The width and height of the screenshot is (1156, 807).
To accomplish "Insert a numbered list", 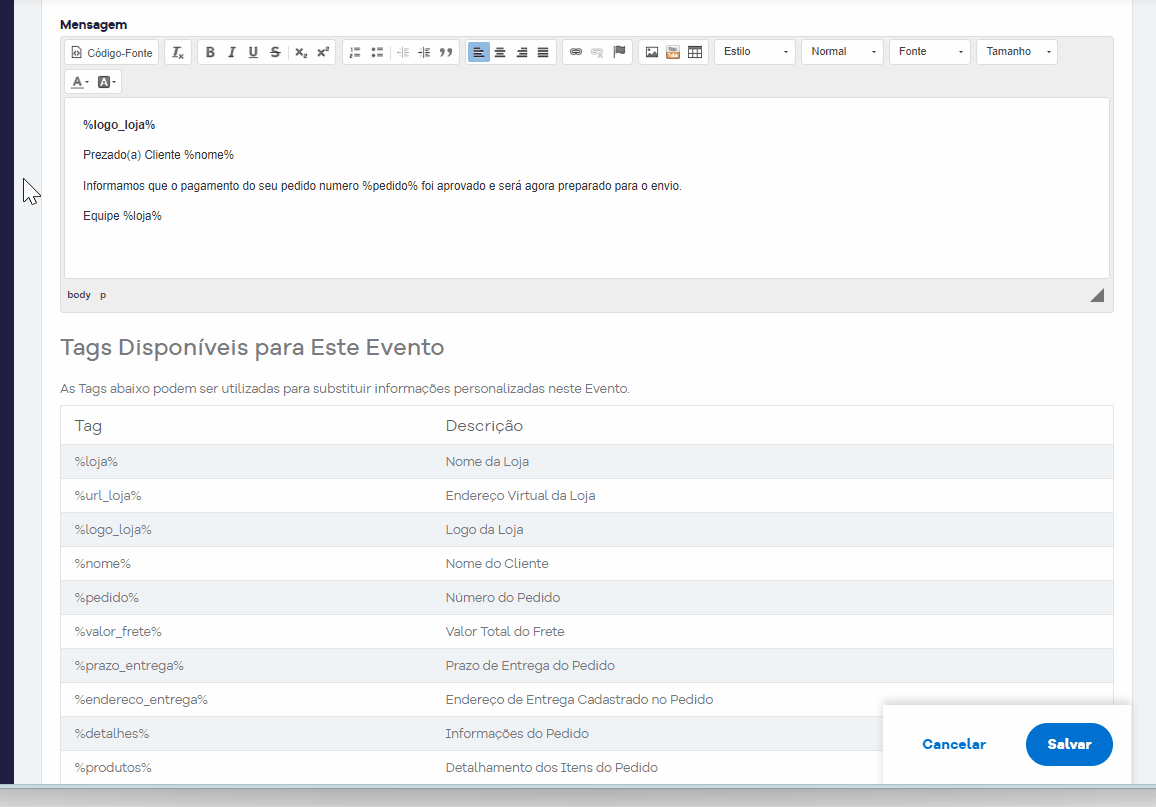I will point(355,52).
